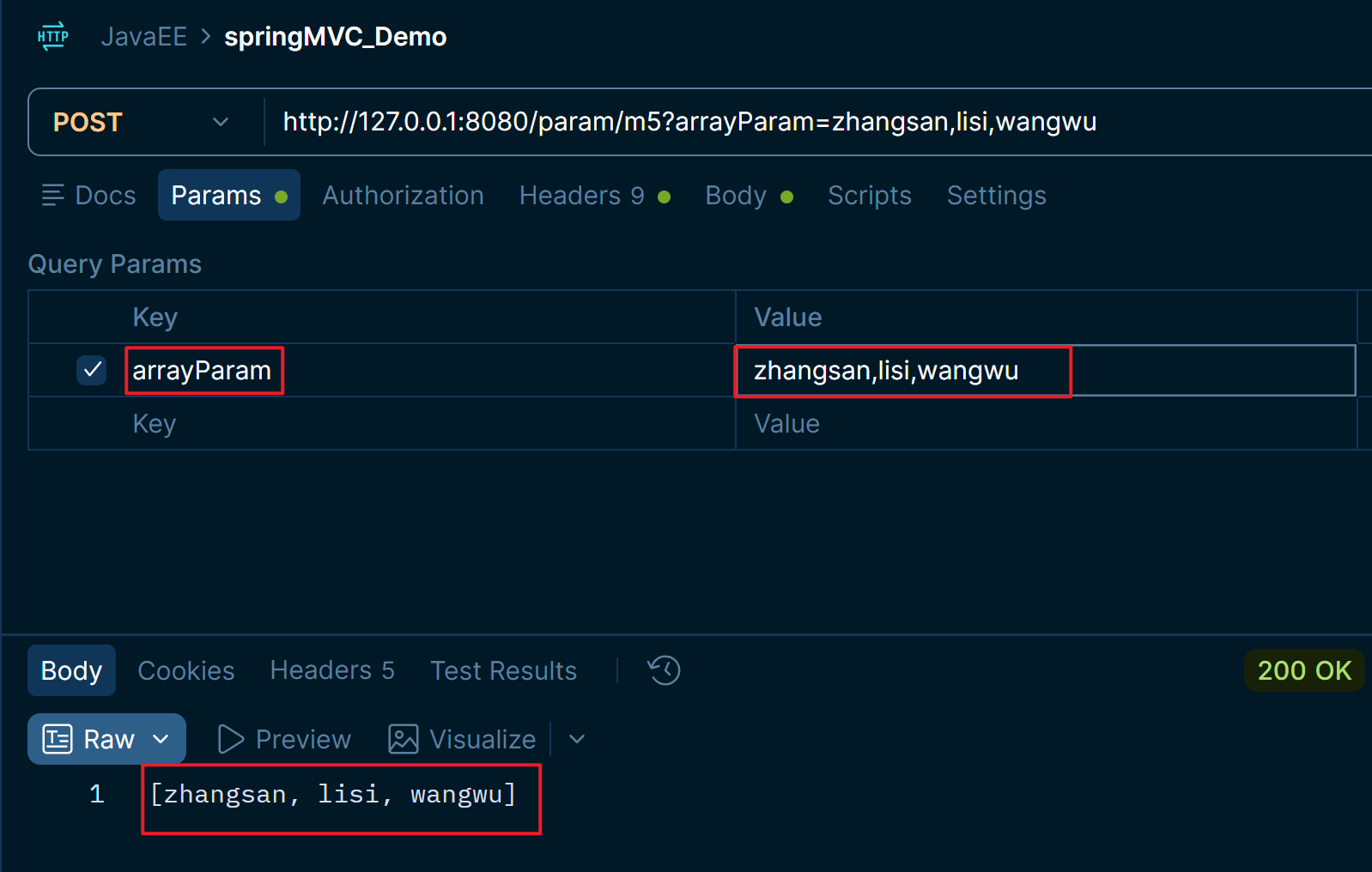Select the response Body tab

(x=71, y=670)
